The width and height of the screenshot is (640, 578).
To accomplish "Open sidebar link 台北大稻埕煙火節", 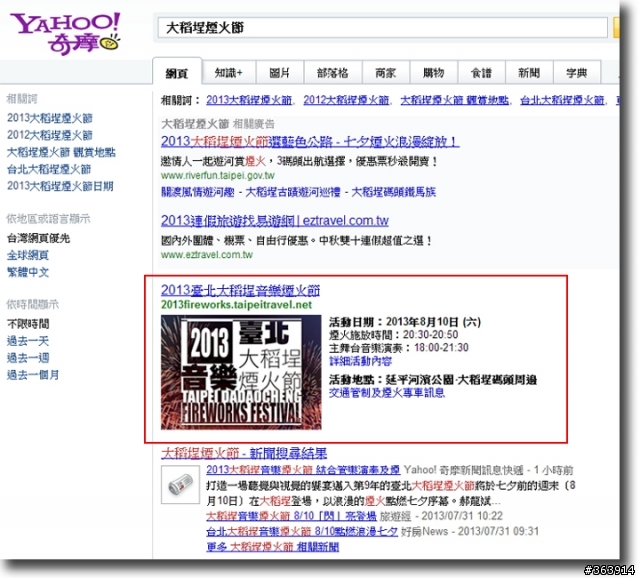I will pyautogui.click(x=49, y=169).
